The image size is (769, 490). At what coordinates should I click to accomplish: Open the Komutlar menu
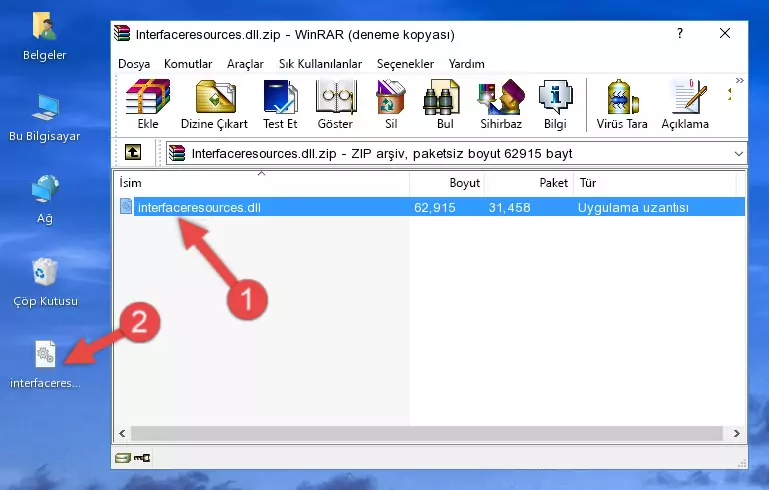[188, 64]
